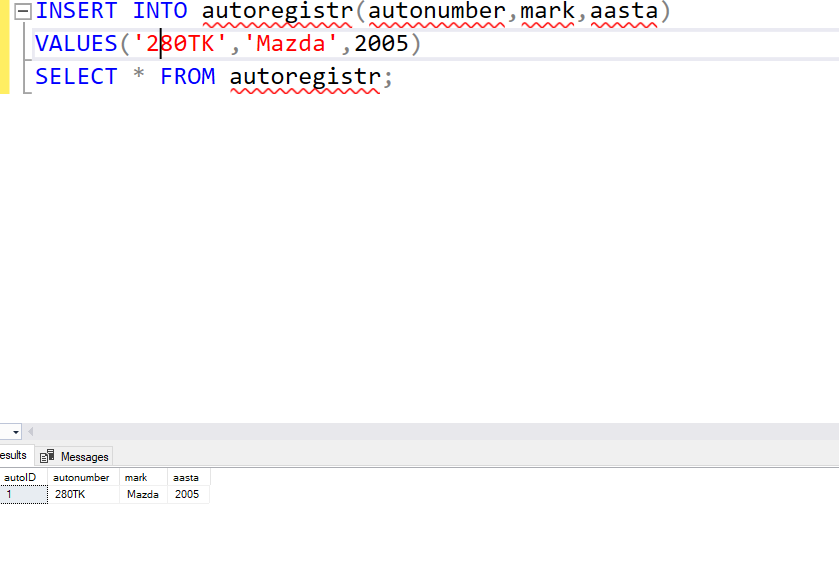Viewport: 839px width, 578px height.
Task: Click the asterisk in the SELECT statement
Action: pos(139,74)
